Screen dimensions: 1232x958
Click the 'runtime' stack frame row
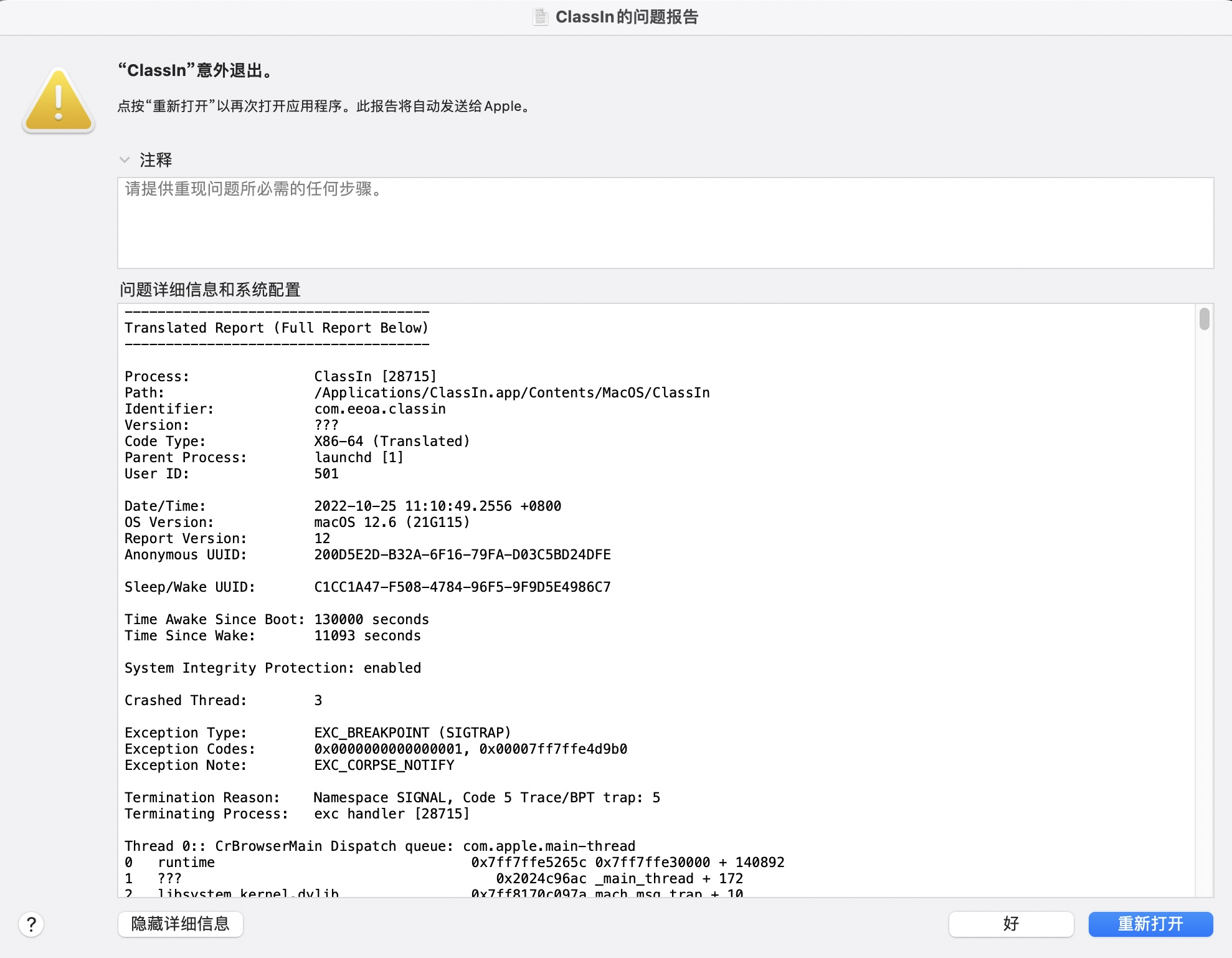[455, 862]
